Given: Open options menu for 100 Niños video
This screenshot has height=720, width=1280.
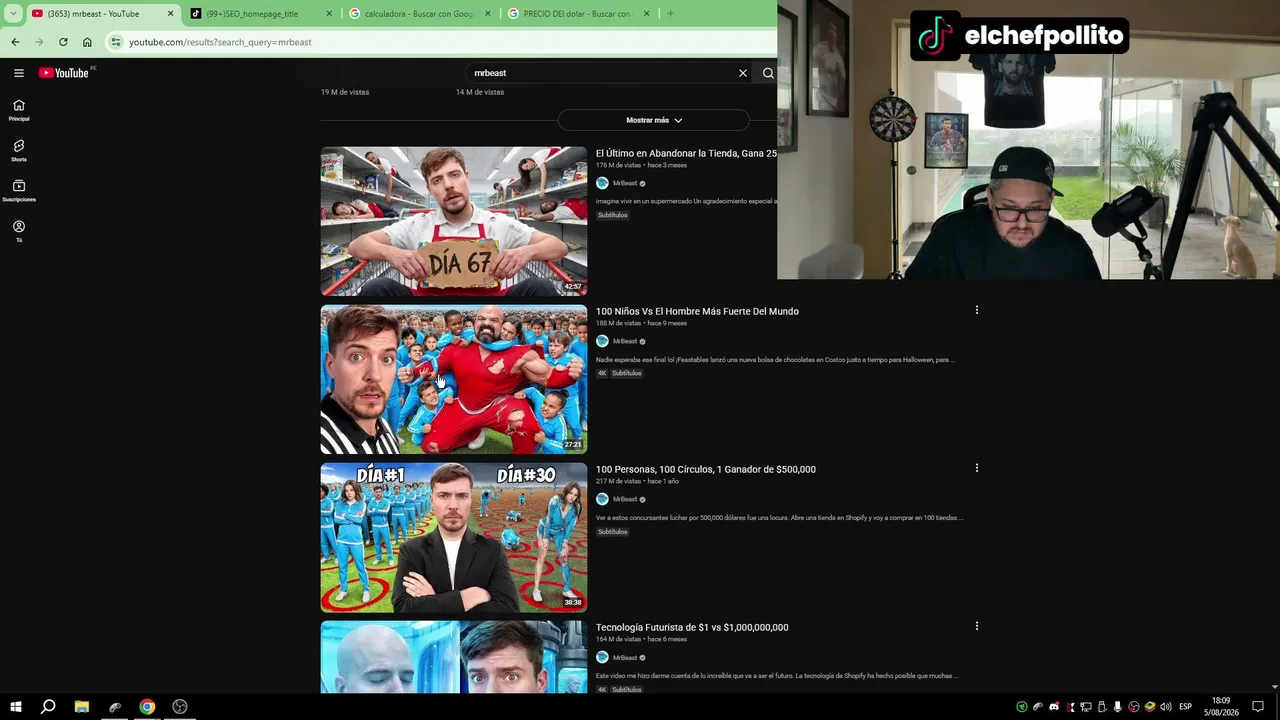Looking at the screenshot, I should [977, 310].
